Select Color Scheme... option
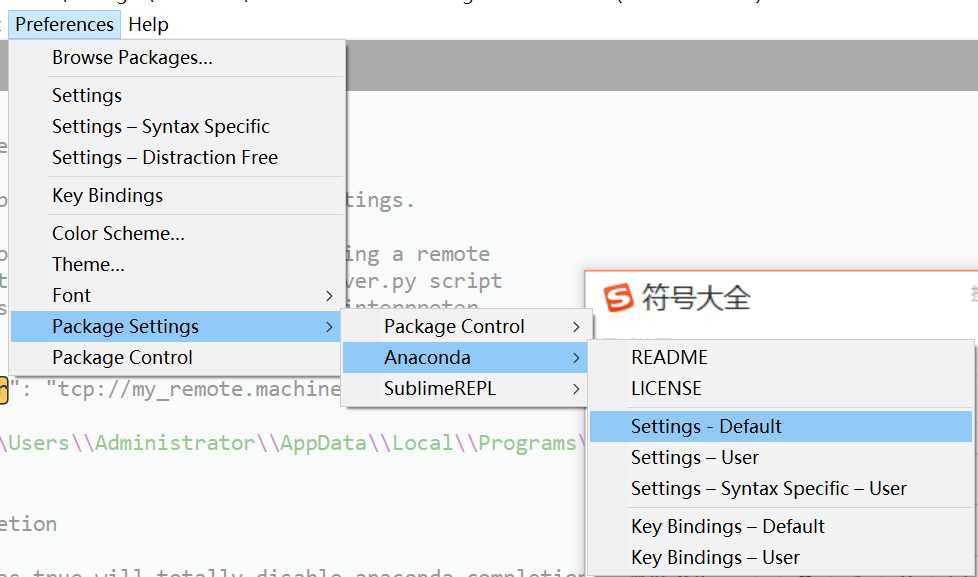 [177, 233]
